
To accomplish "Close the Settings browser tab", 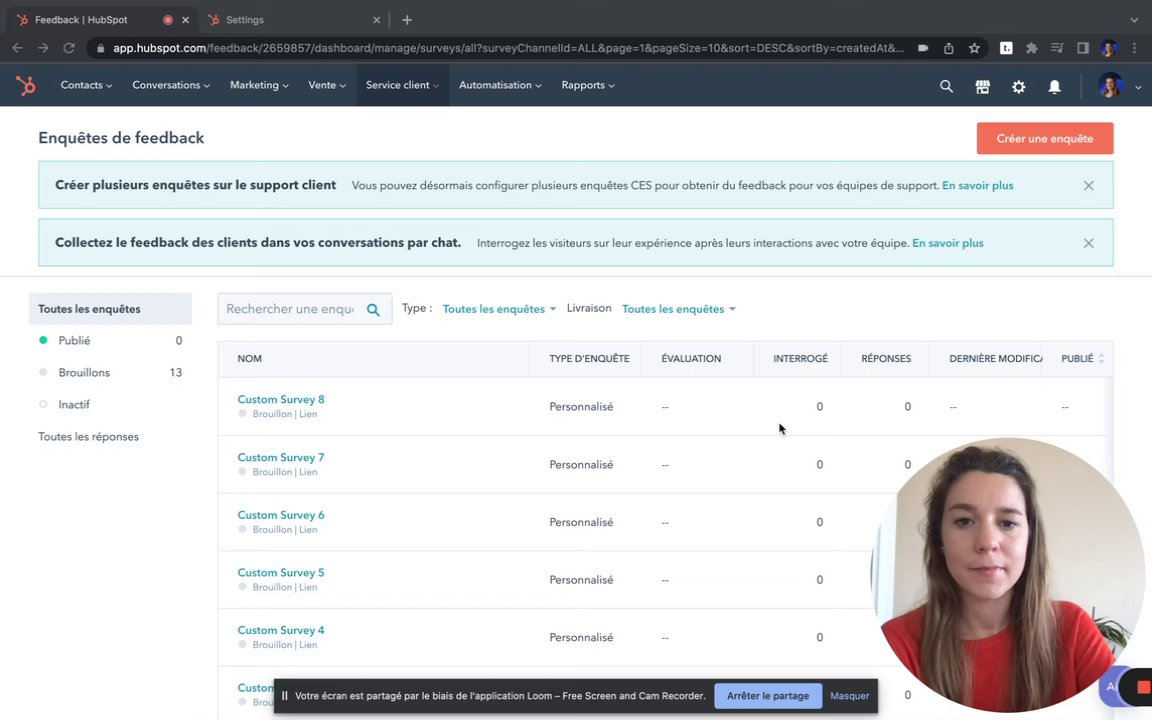I will coord(376,20).
